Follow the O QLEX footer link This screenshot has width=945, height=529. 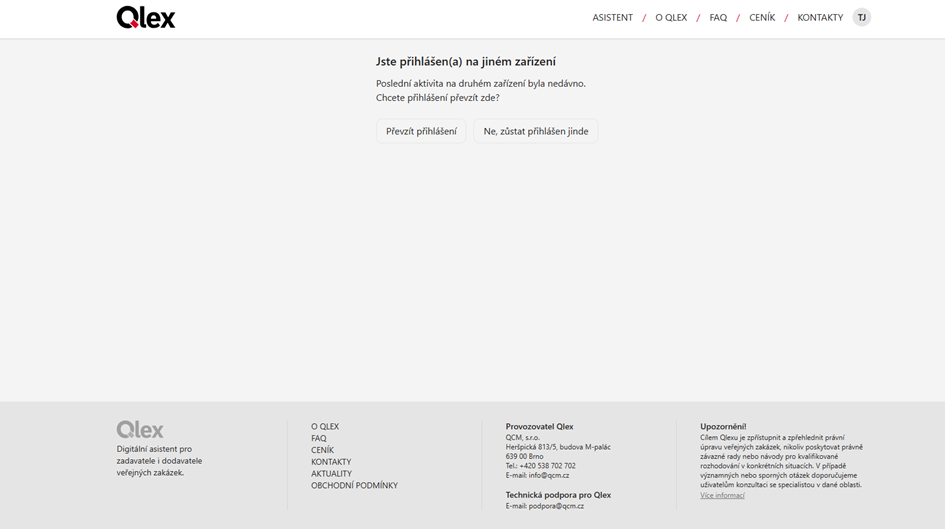tap(325, 427)
